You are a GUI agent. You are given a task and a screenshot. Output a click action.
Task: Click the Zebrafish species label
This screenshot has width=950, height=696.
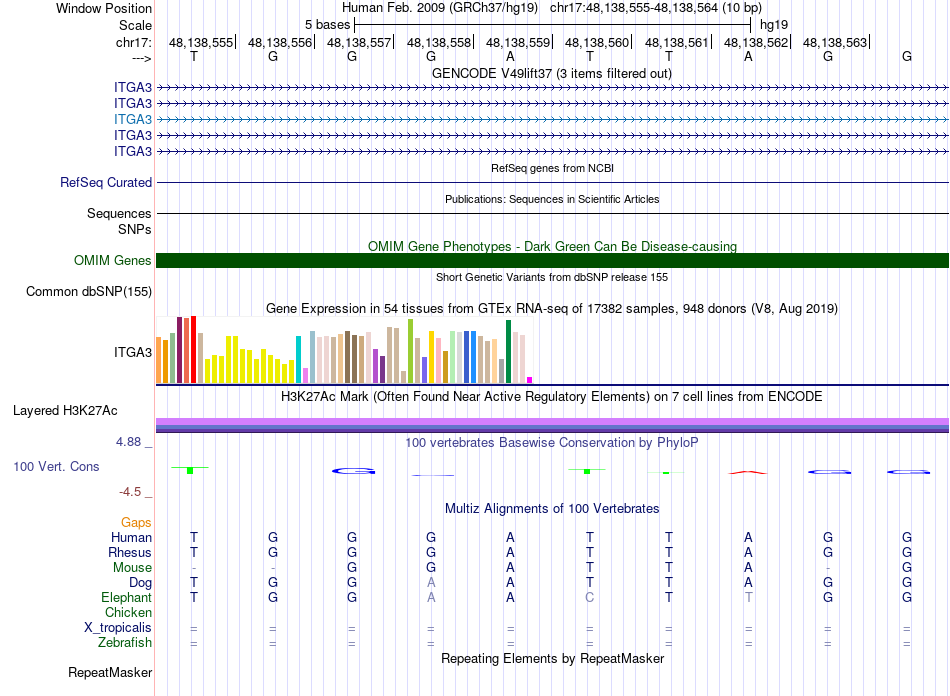pos(125,642)
